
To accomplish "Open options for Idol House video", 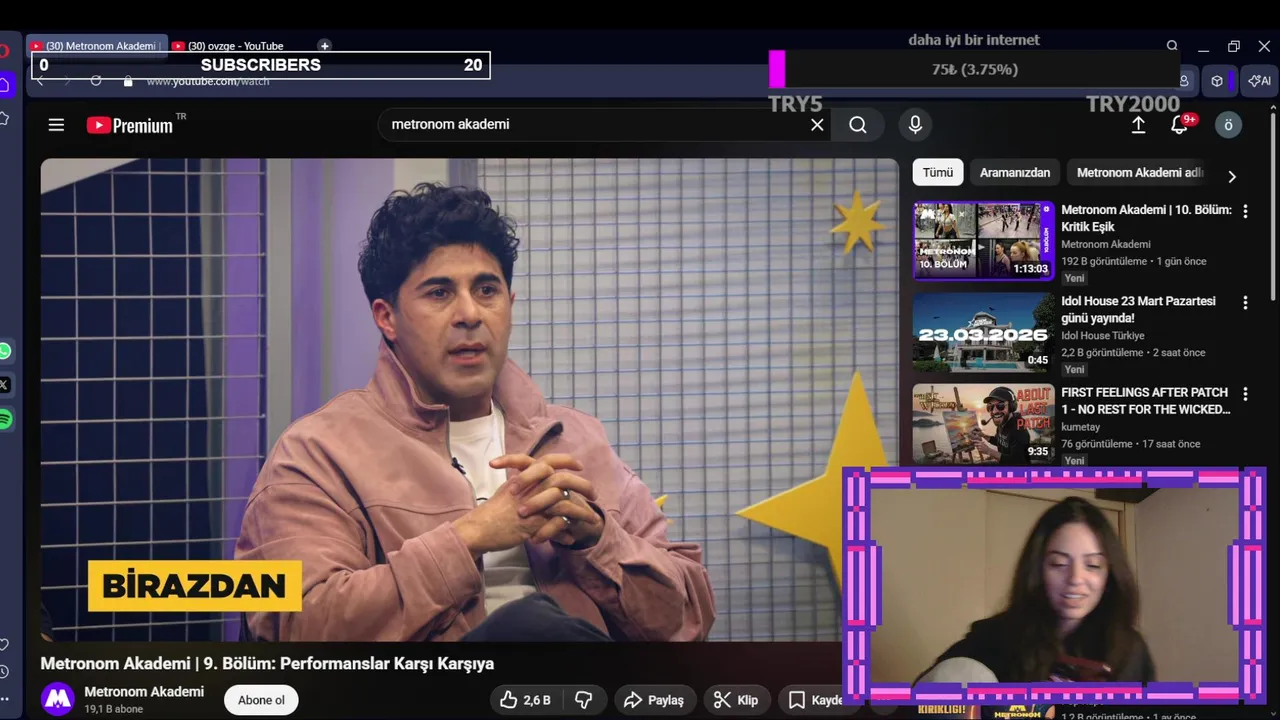I will point(1245,302).
